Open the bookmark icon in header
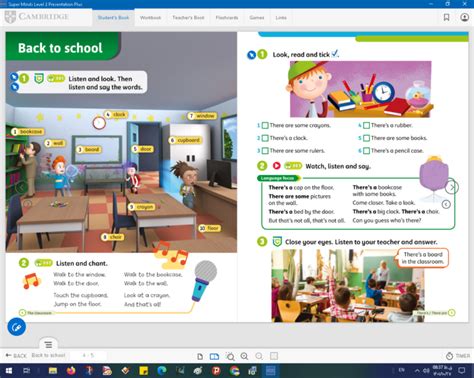The width and height of the screenshot is (474, 378). pyautogui.click(x=446, y=17)
